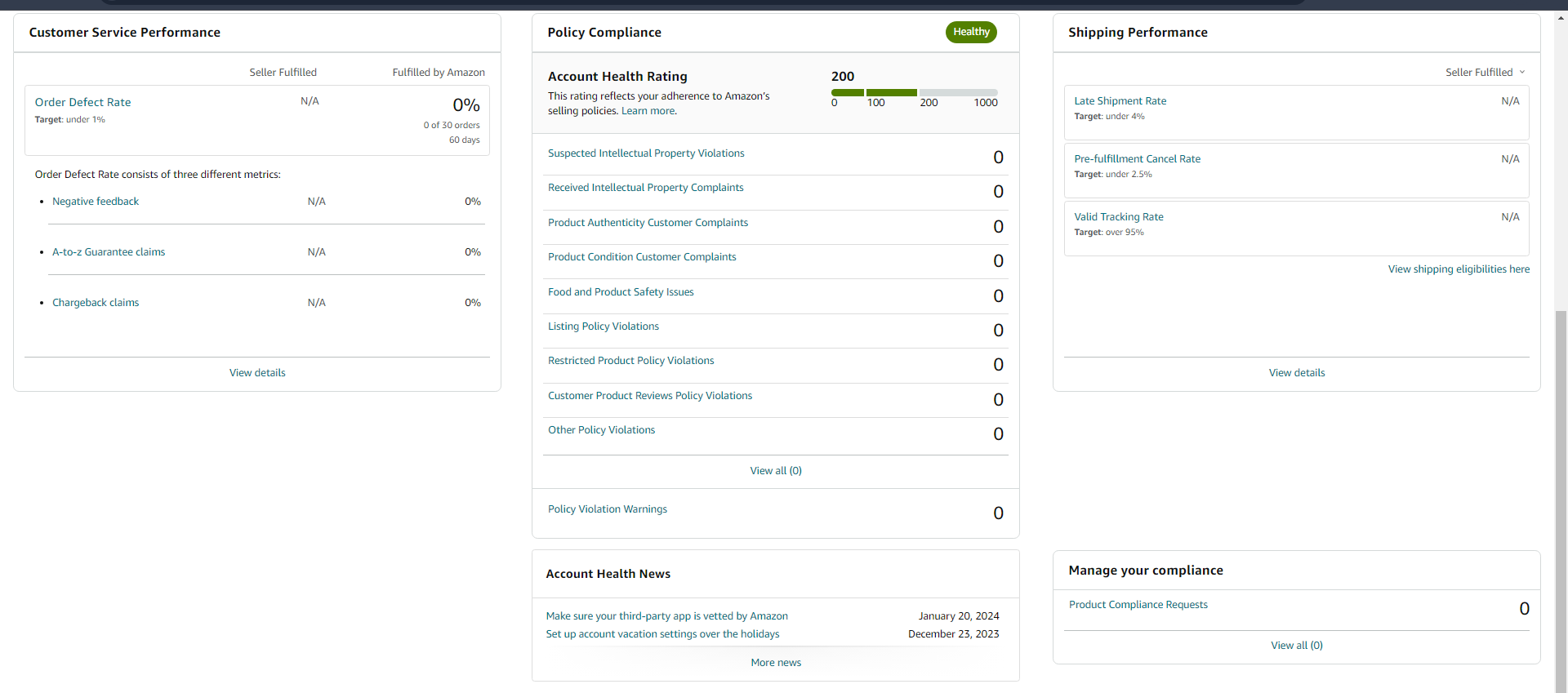Open Listing Policy Violations
The width and height of the screenshot is (1568, 693).
tap(604, 327)
